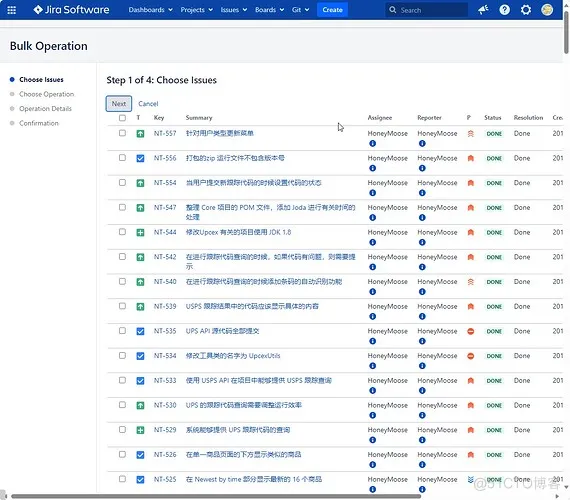Click the issue type icon for NT-544

tap(140, 232)
